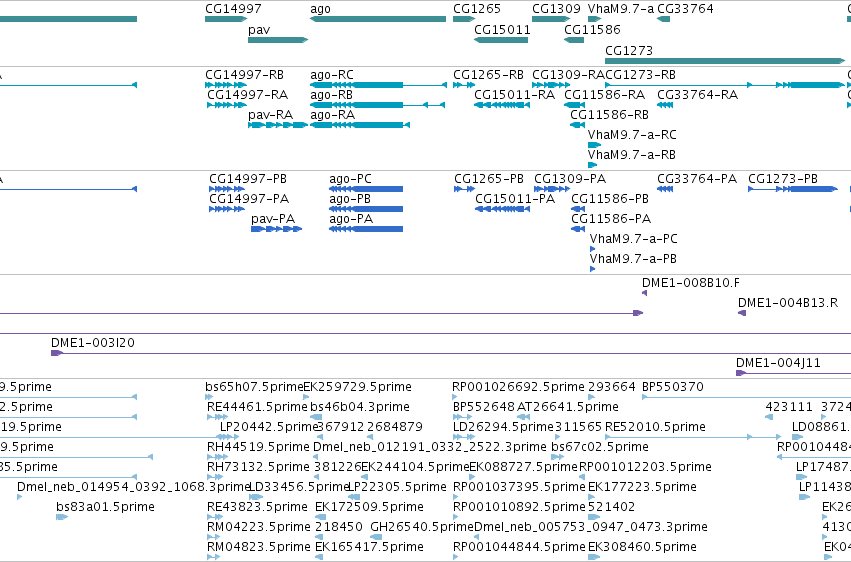Open transcript CG14997-RB
Viewport: 851px width, 562px height.
point(244,74)
